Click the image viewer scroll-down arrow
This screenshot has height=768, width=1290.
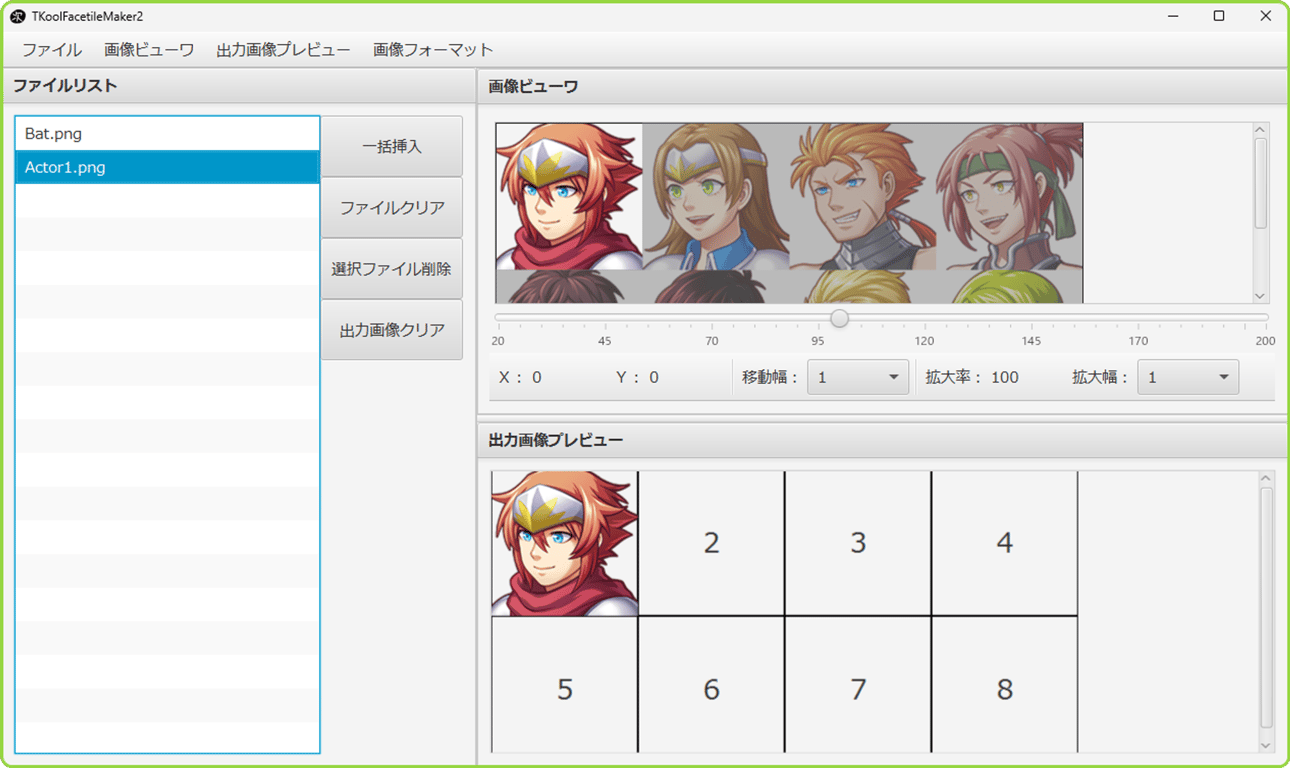pyautogui.click(x=1260, y=296)
